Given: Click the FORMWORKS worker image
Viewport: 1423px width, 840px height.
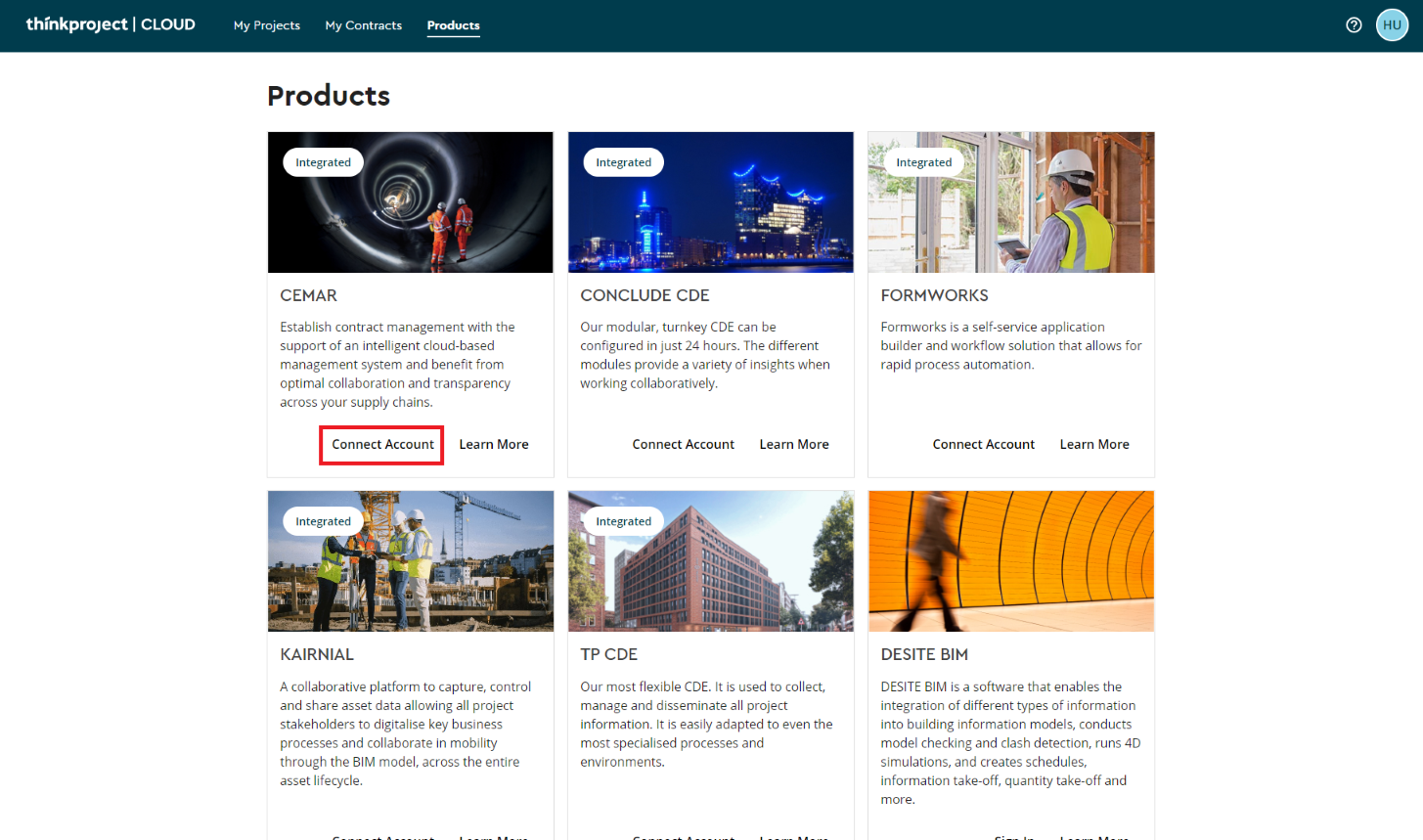Looking at the screenshot, I should click(x=1011, y=202).
